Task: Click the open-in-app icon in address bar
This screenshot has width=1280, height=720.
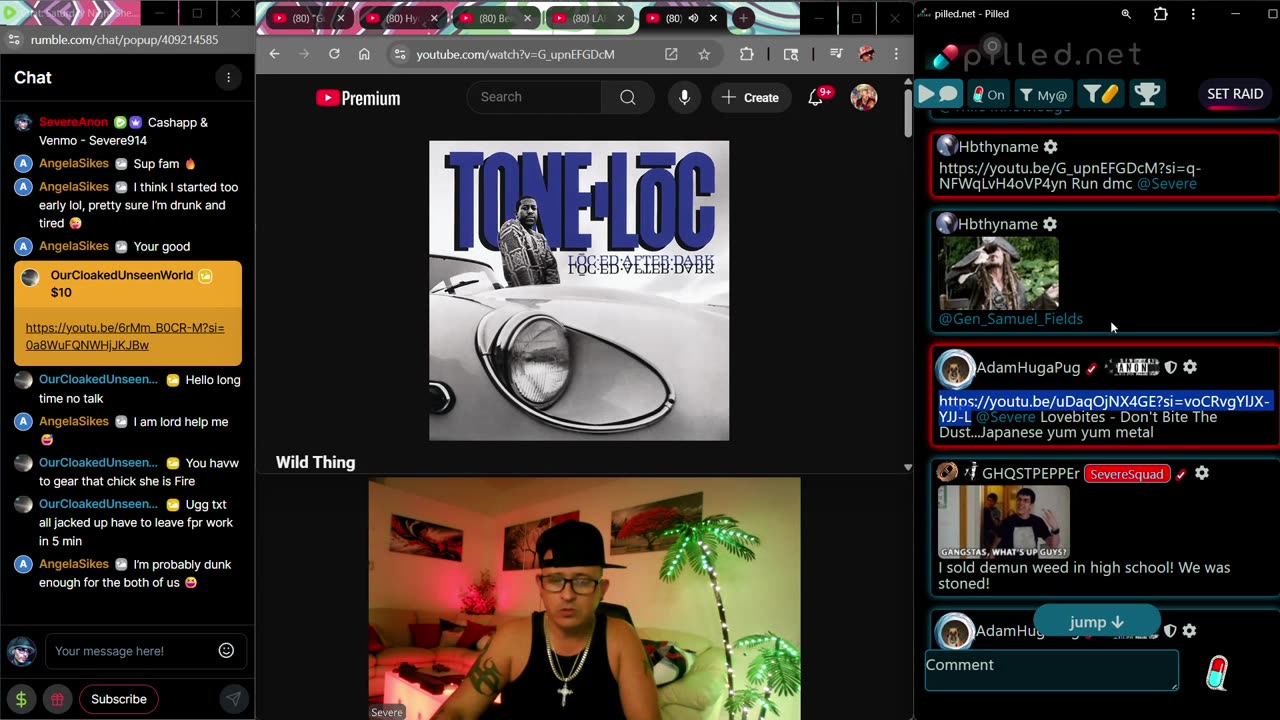Action: point(671,54)
